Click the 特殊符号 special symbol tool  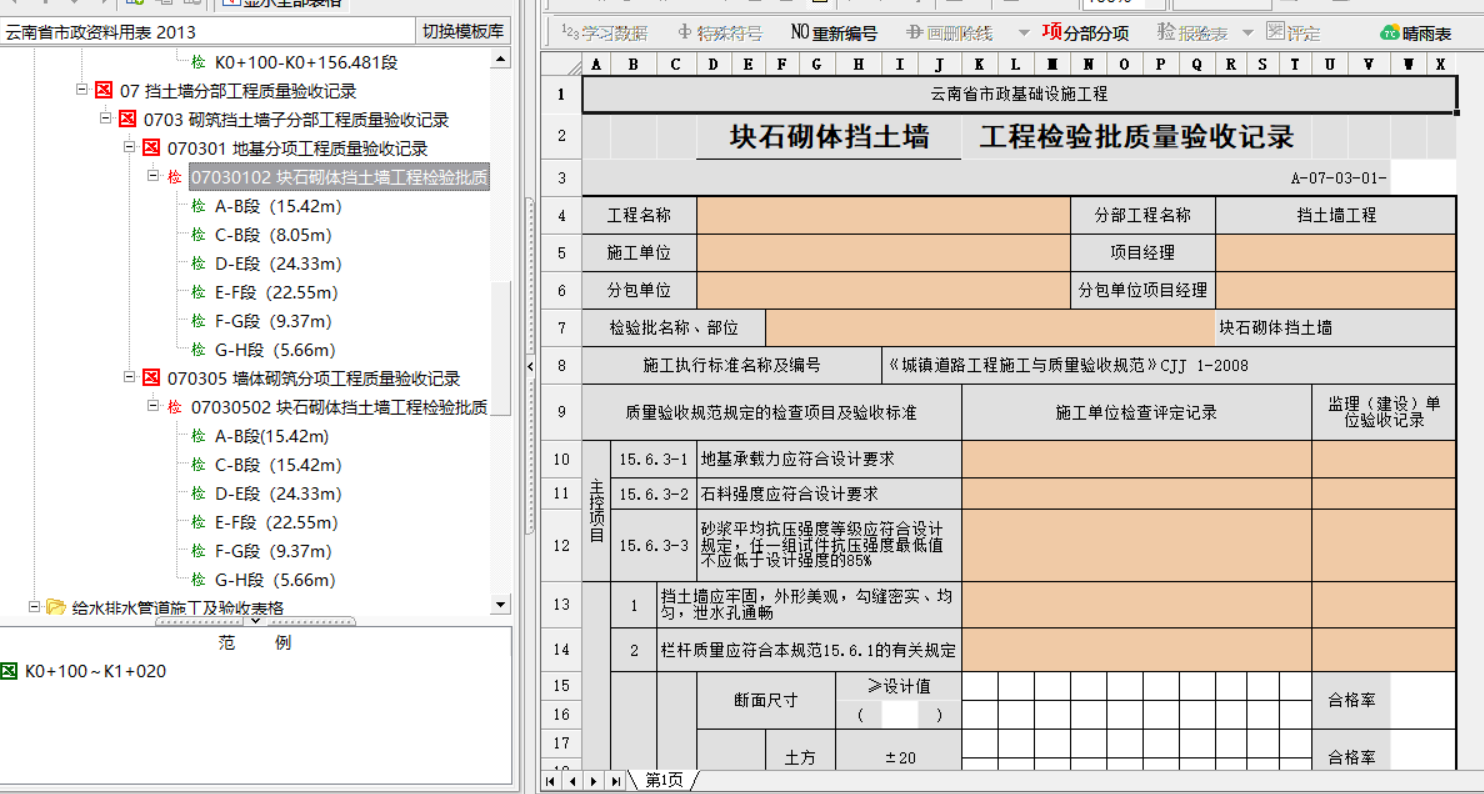[719, 33]
